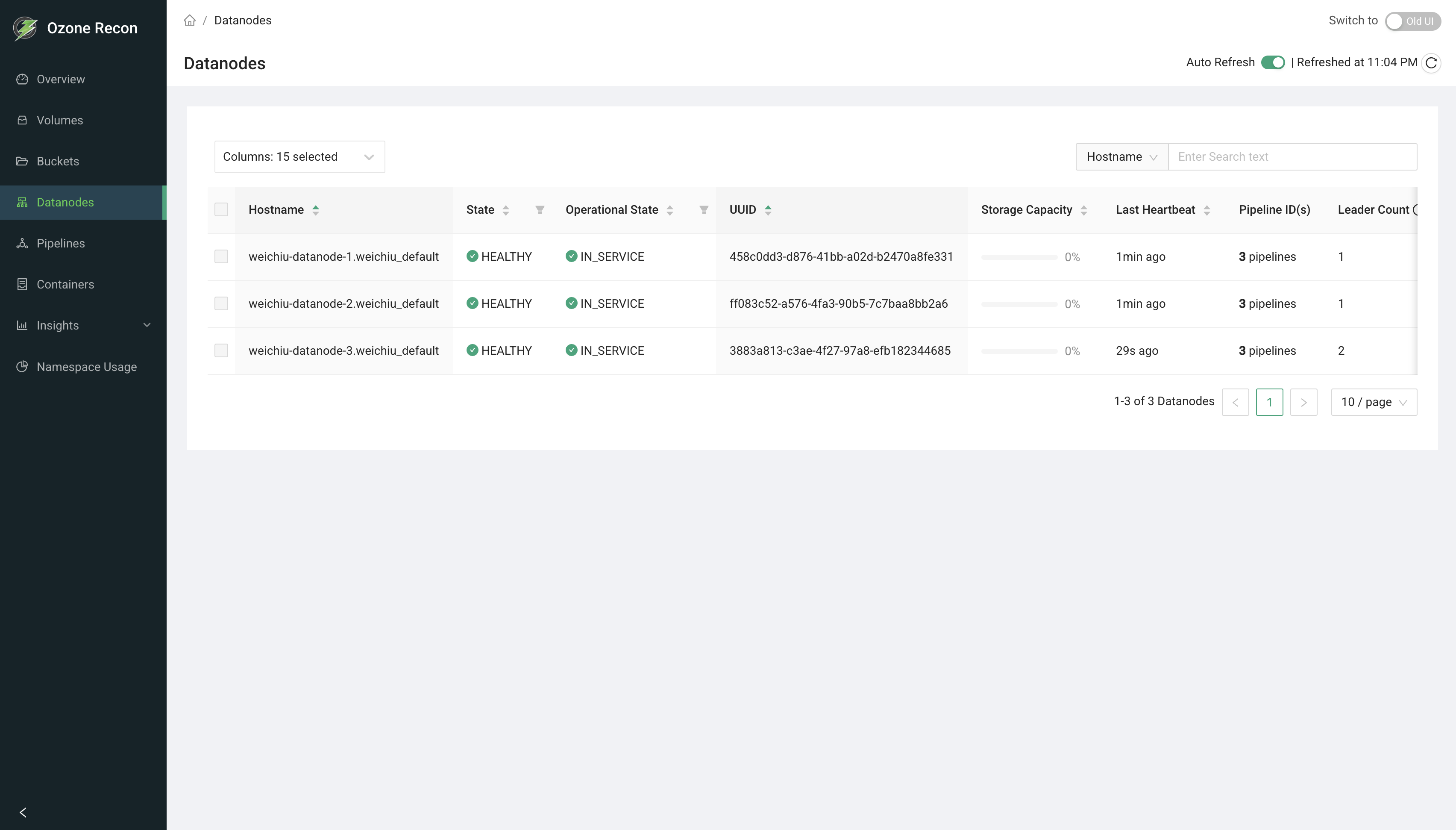Viewport: 1456px width, 830px height.
Task: Switch to the Old UI
Action: [x=1412, y=21]
